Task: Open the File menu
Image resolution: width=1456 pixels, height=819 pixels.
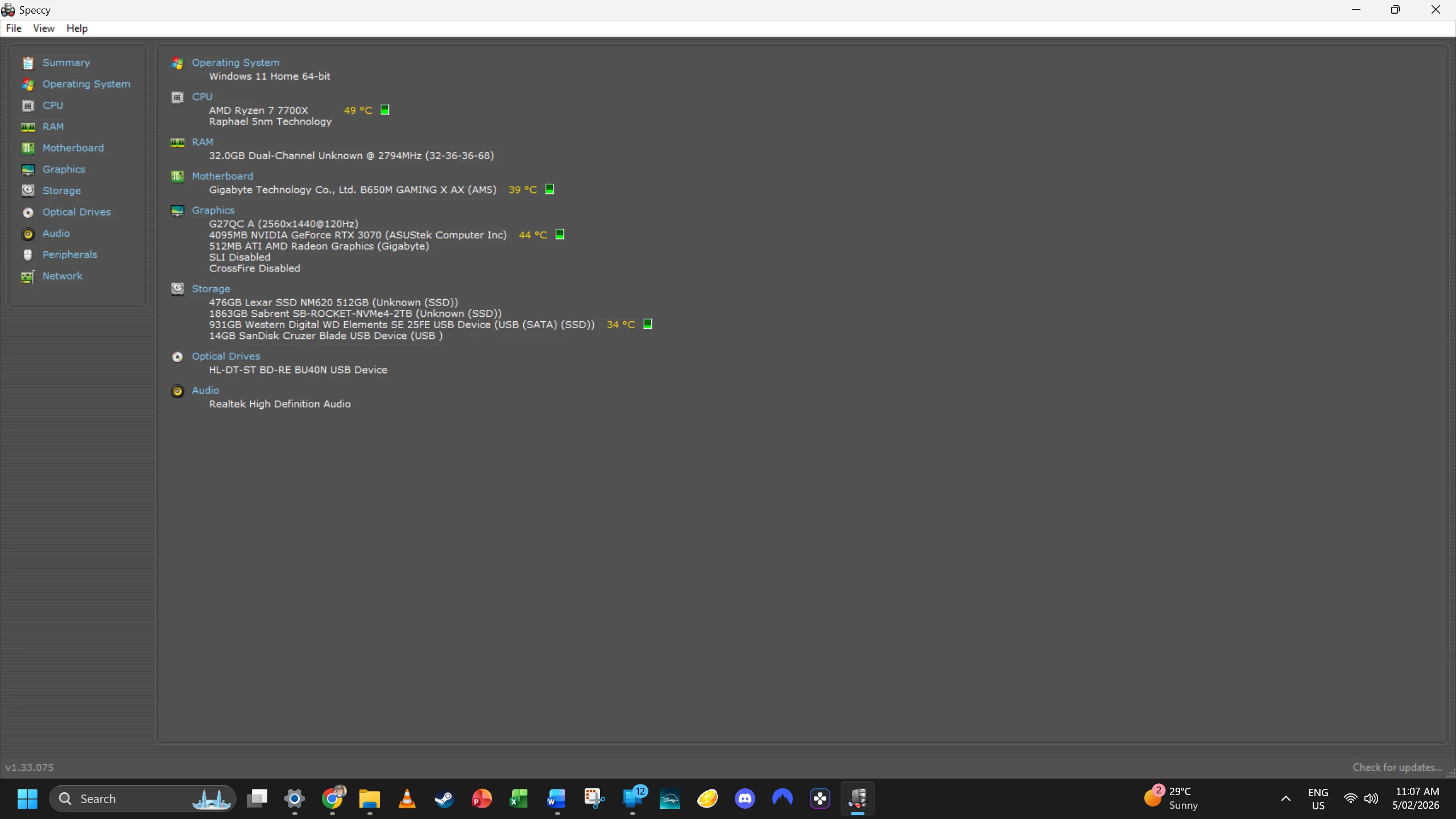Action: pyautogui.click(x=14, y=28)
